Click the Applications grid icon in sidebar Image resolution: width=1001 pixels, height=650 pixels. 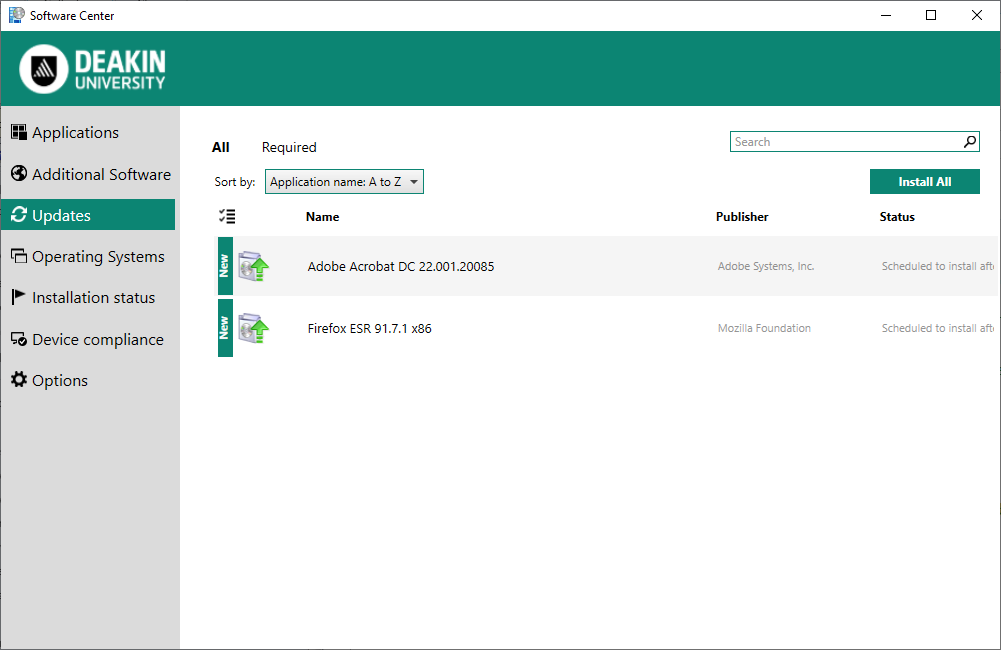[18, 133]
